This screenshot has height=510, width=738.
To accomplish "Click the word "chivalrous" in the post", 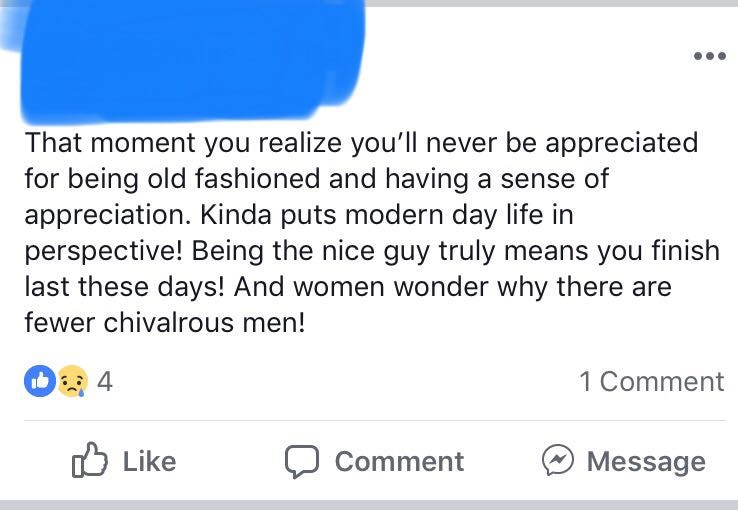I will coord(168,323).
